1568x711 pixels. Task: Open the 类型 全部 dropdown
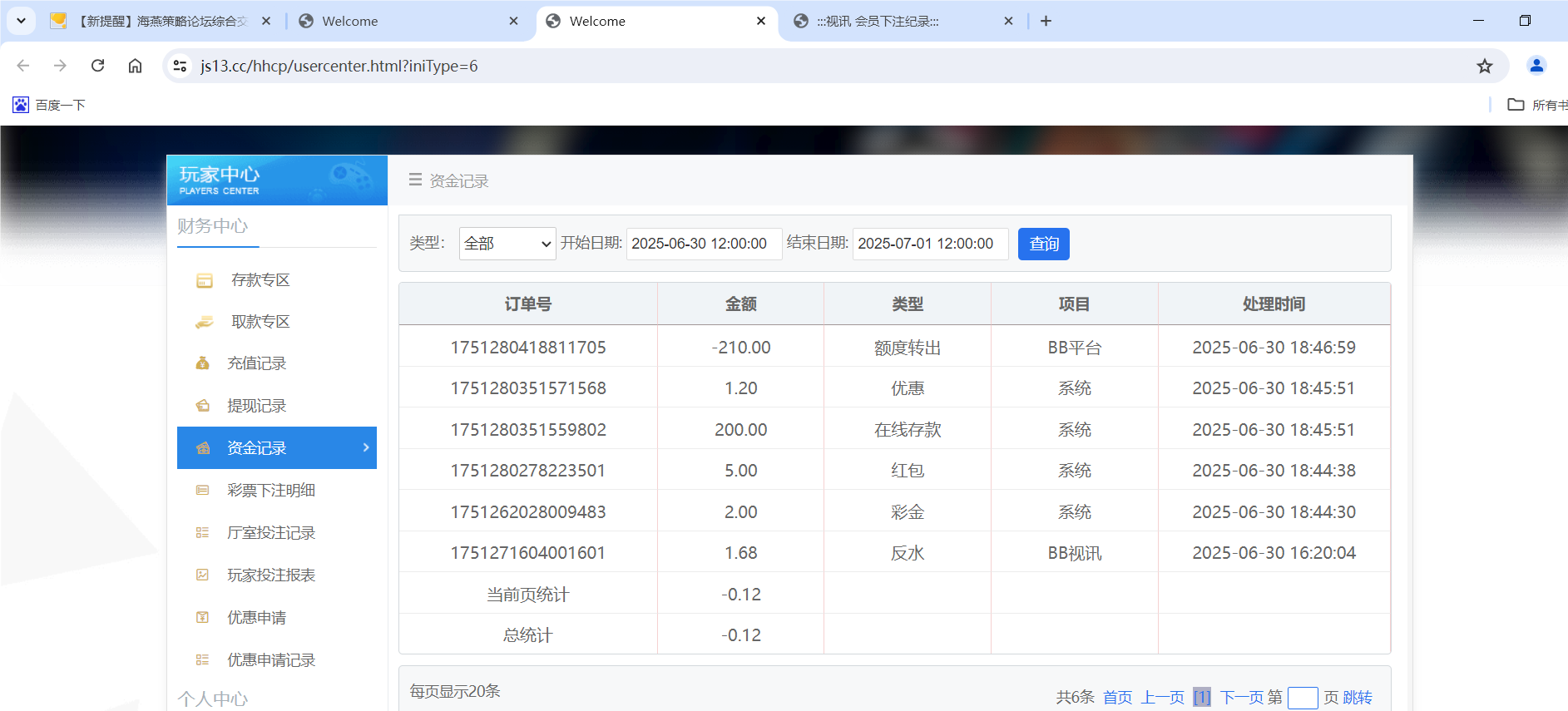(x=507, y=244)
